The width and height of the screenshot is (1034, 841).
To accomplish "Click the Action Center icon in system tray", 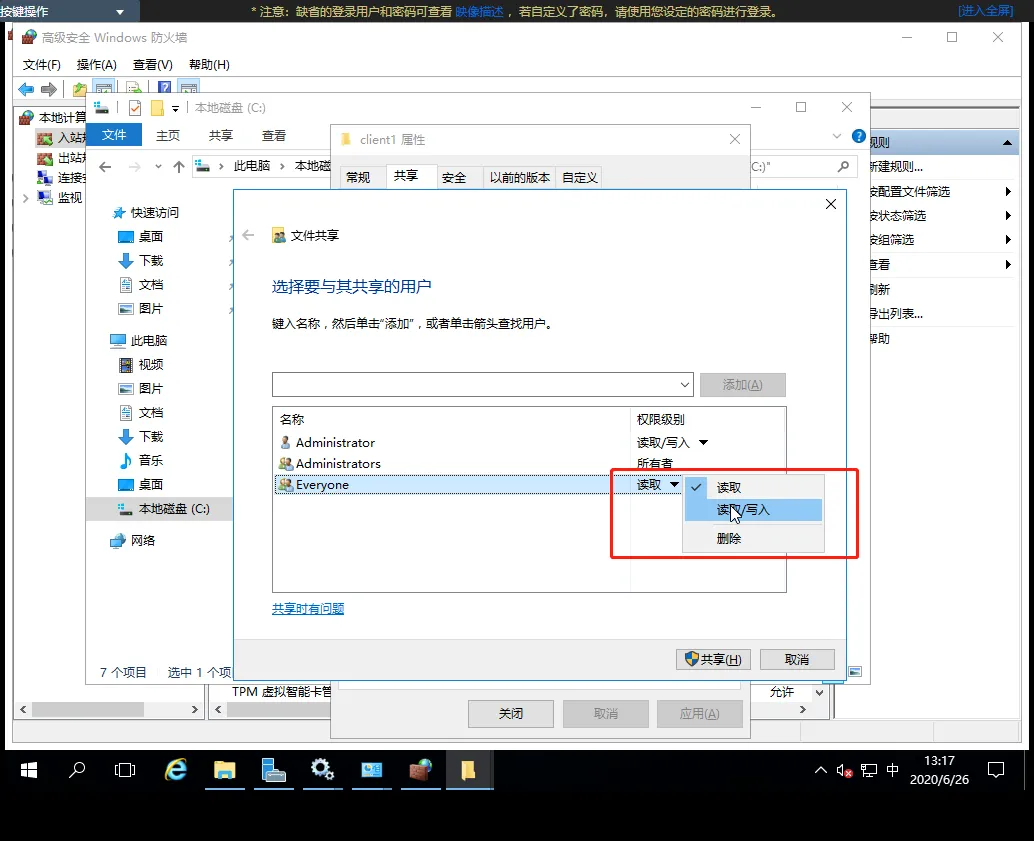I will click(x=996, y=770).
